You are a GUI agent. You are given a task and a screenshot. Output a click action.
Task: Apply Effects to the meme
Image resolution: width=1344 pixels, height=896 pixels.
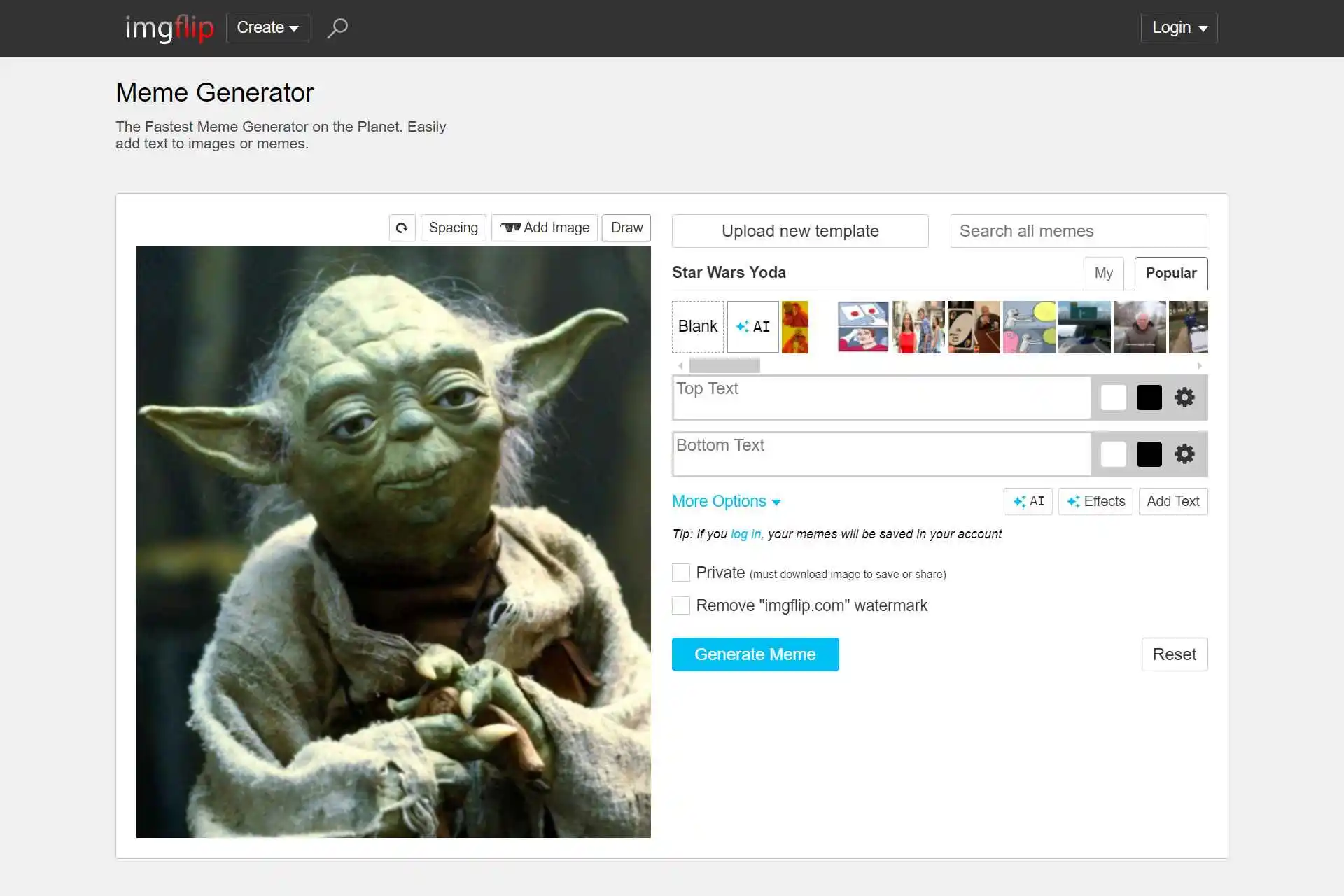(1095, 501)
